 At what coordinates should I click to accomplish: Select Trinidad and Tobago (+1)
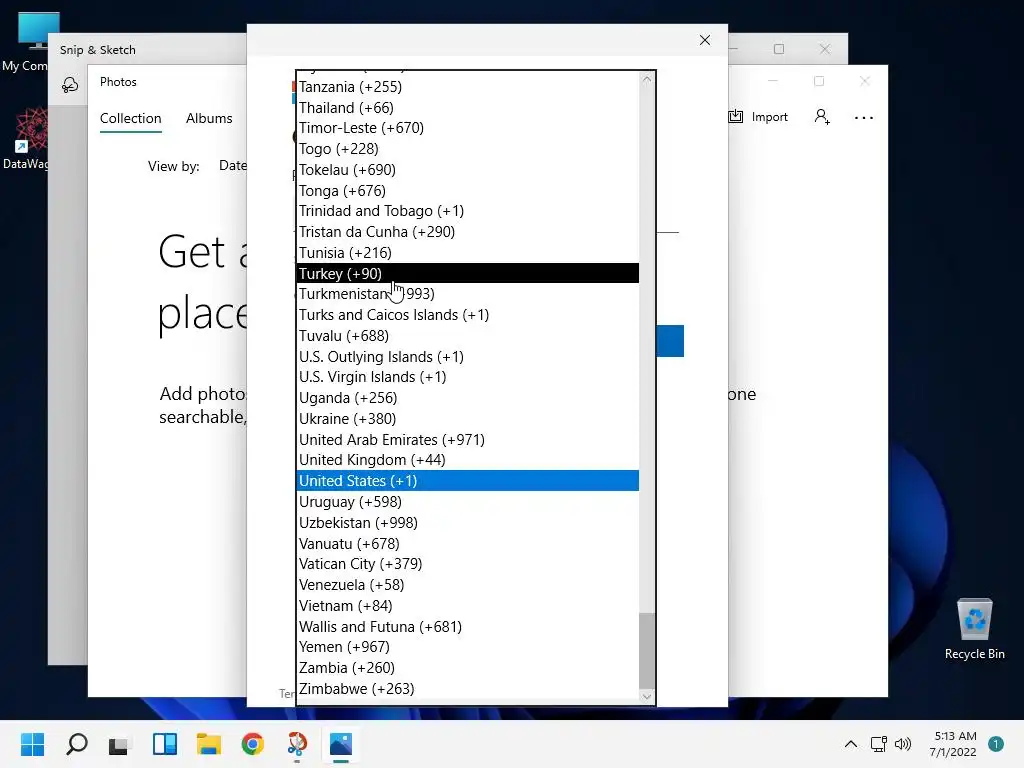(468, 211)
